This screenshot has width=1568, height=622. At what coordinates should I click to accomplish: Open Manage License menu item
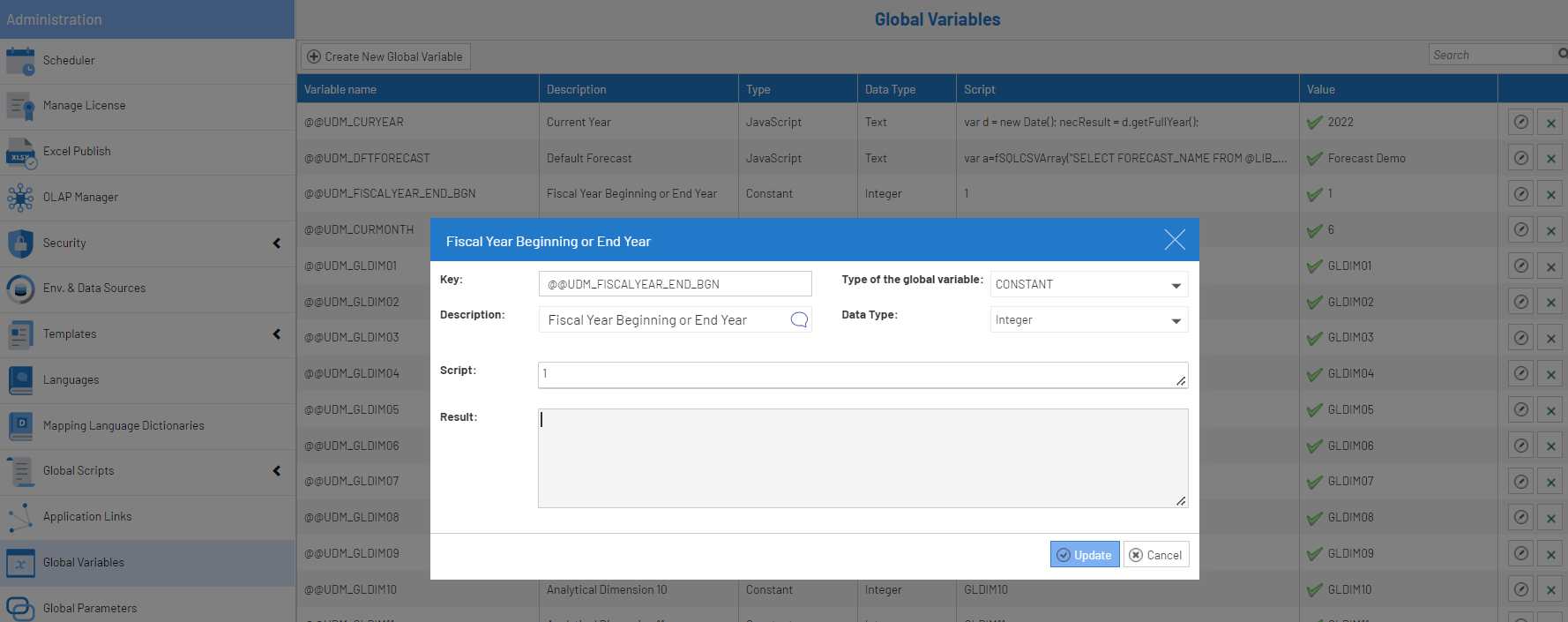pos(84,106)
